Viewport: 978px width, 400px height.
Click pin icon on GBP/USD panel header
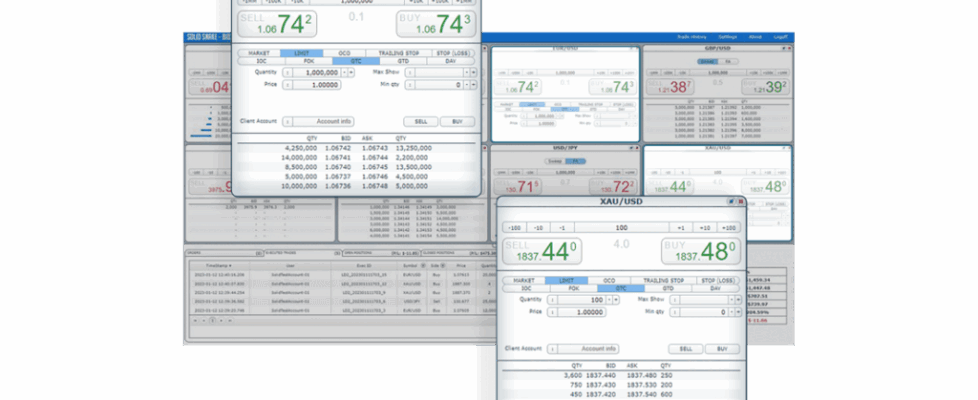pyautogui.click(x=783, y=48)
